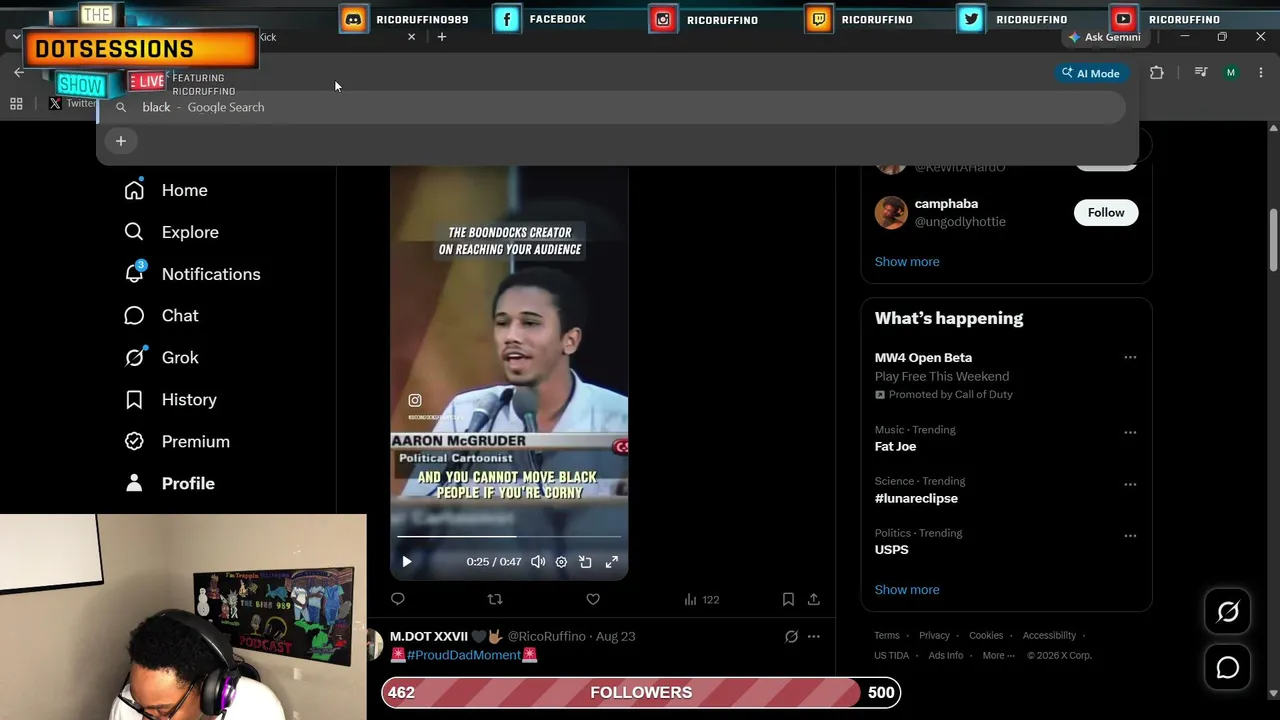This screenshot has width=1280, height=720.
Task: Like the Boondocks video post
Action: pos(593,599)
